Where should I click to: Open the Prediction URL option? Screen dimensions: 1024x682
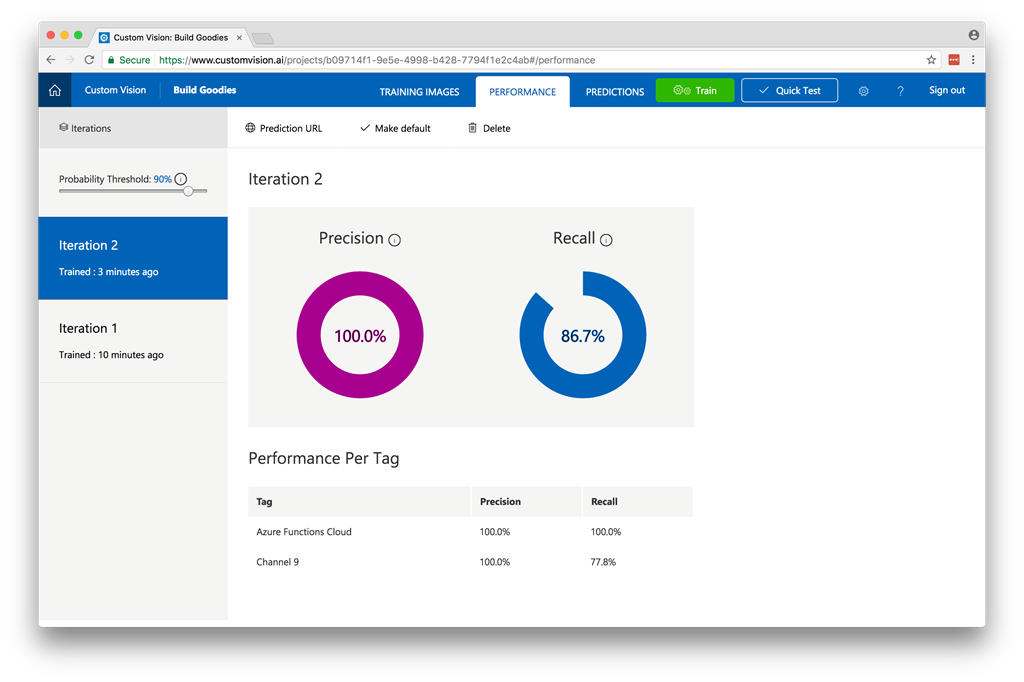coord(284,128)
